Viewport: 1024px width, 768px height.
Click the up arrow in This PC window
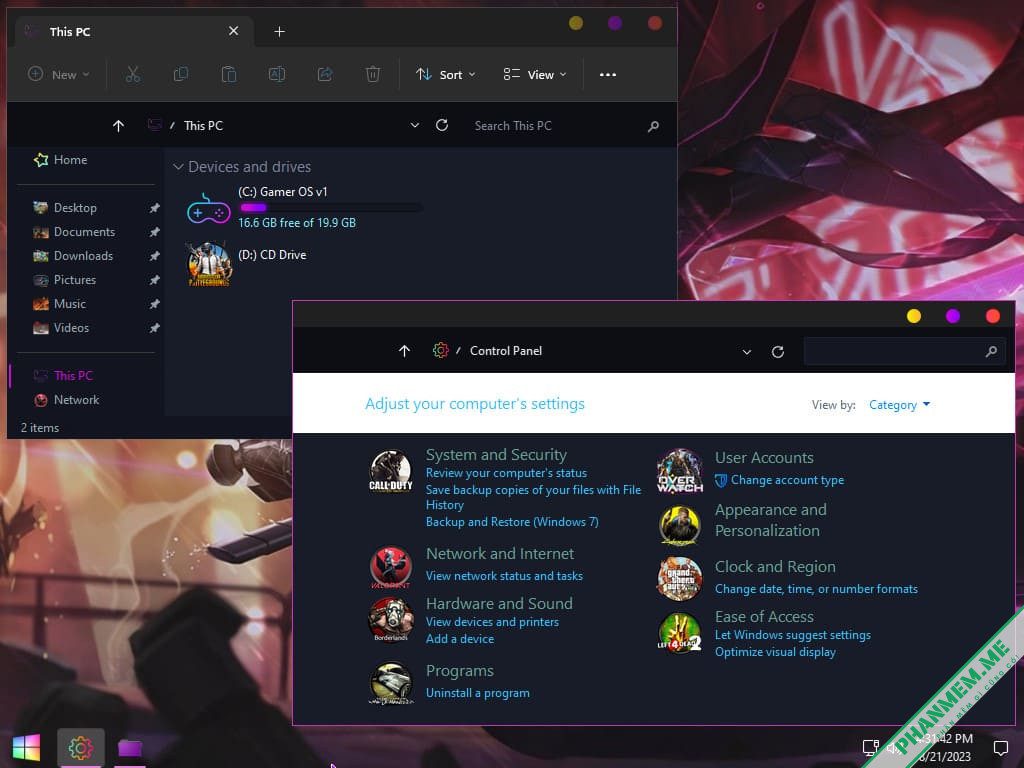(x=118, y=126)
